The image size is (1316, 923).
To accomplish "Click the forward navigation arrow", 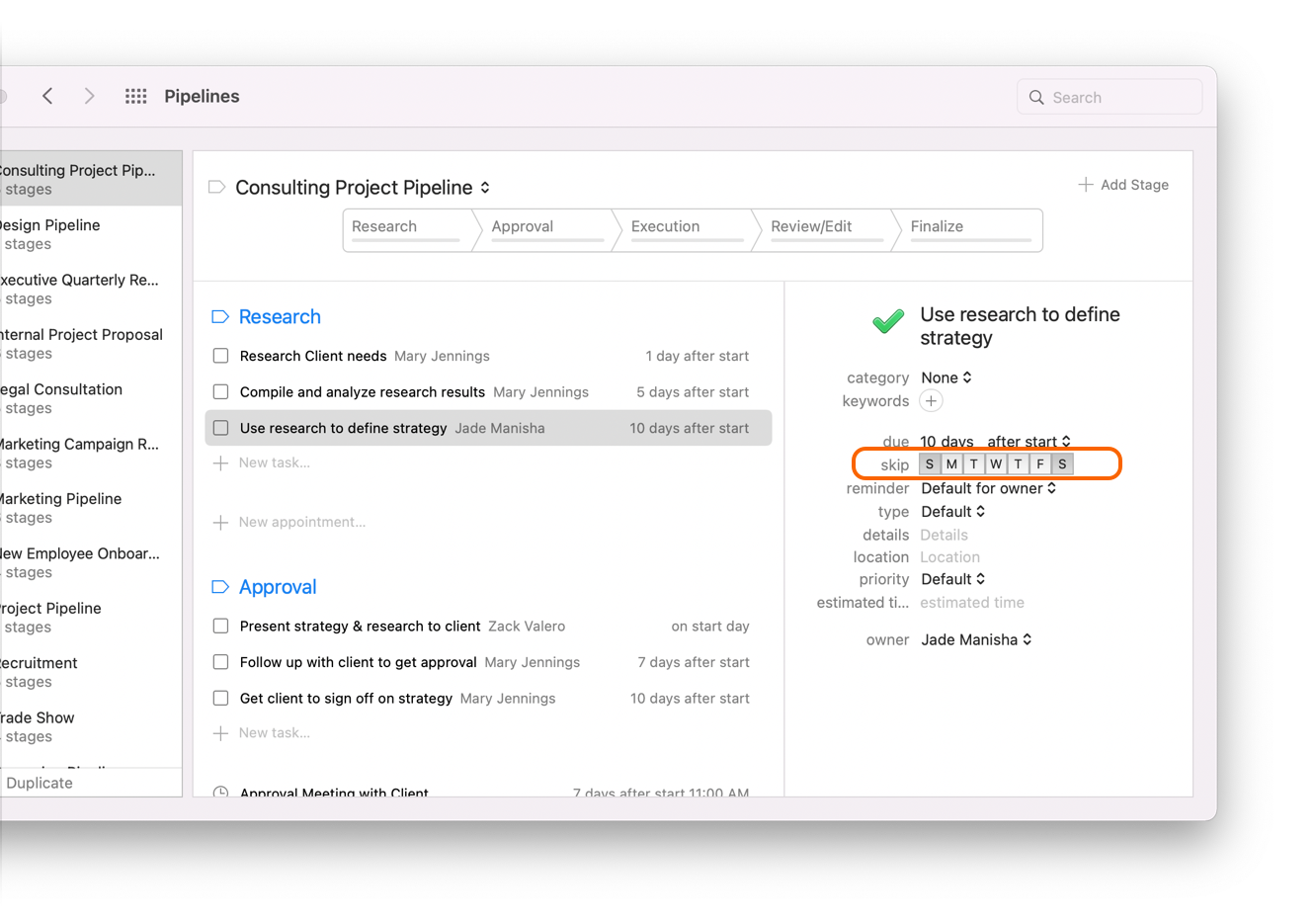I will [89, 96].
